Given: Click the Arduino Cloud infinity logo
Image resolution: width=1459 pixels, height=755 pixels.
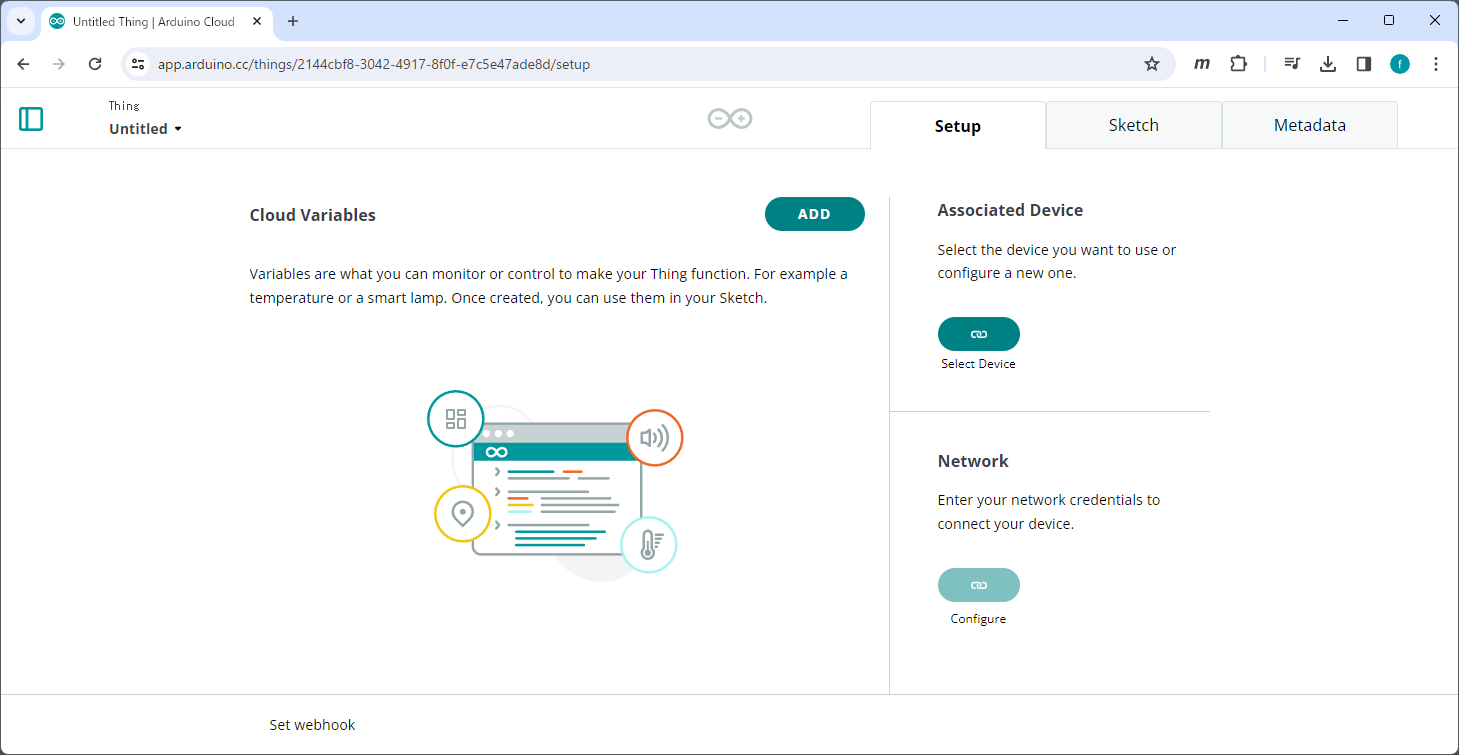Looking at the screenshot, I should click(x=729, y=118).
